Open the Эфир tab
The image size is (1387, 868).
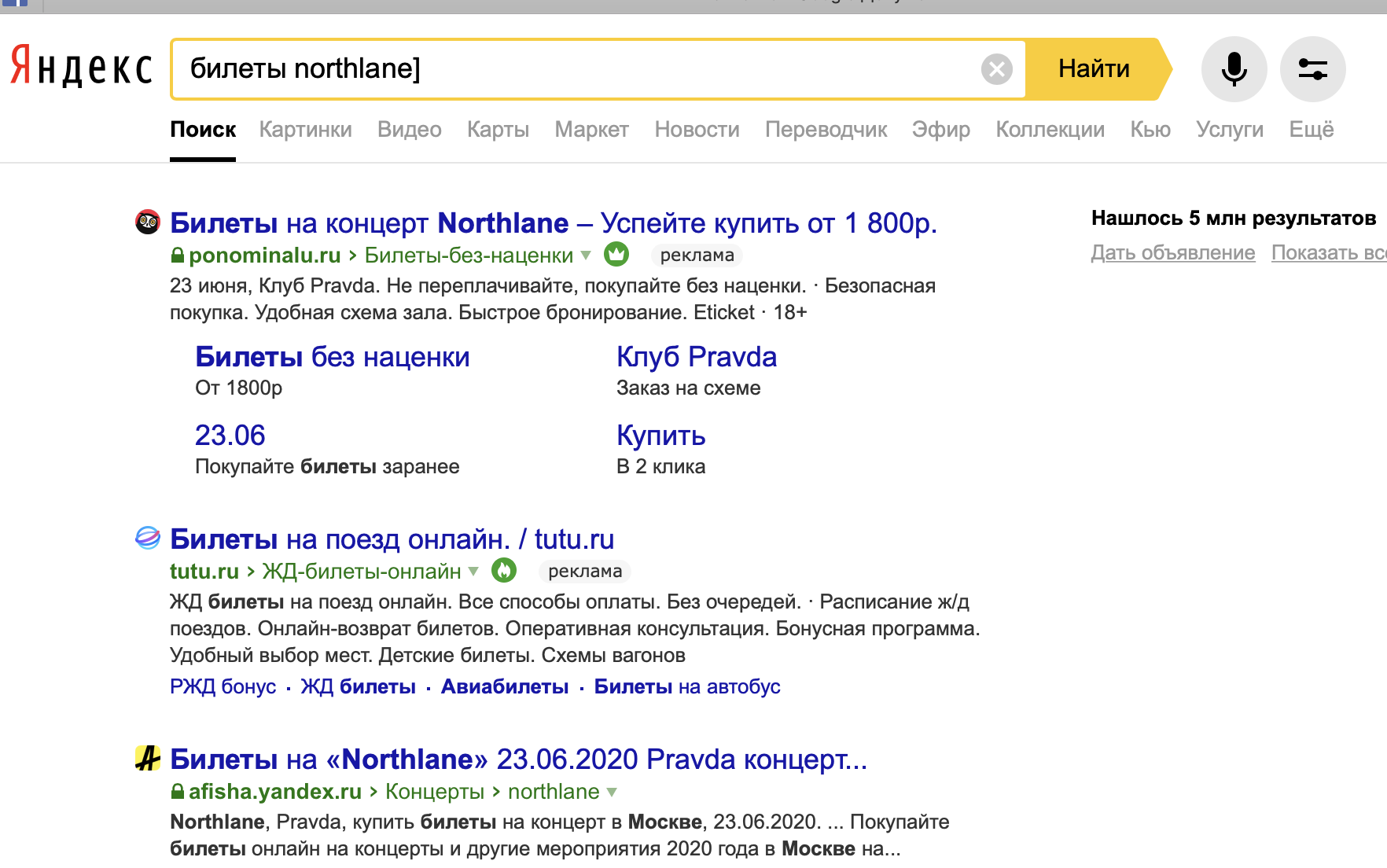click(941, 130)
